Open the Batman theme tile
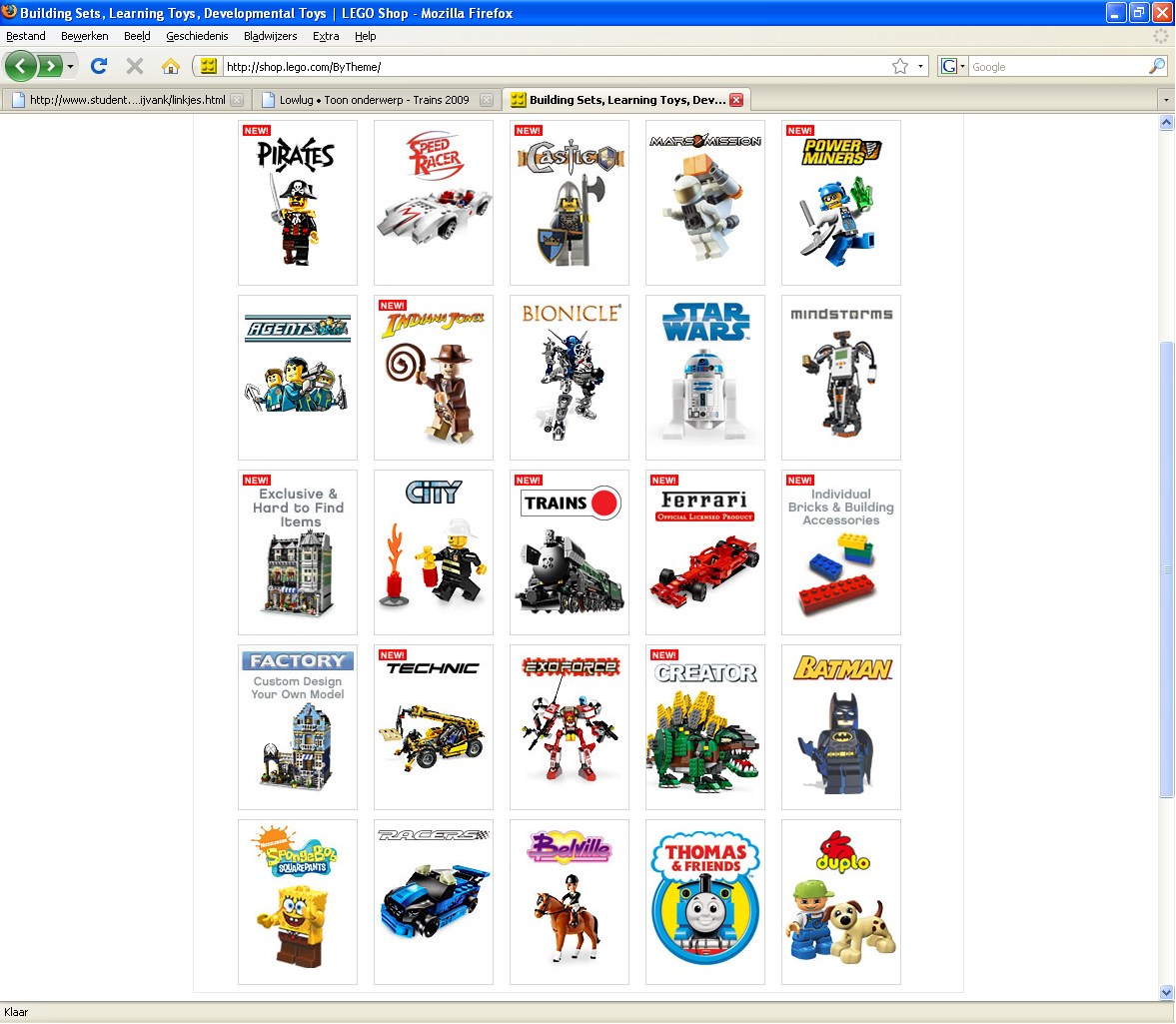 pyautogui.click(x=840, y=726)
